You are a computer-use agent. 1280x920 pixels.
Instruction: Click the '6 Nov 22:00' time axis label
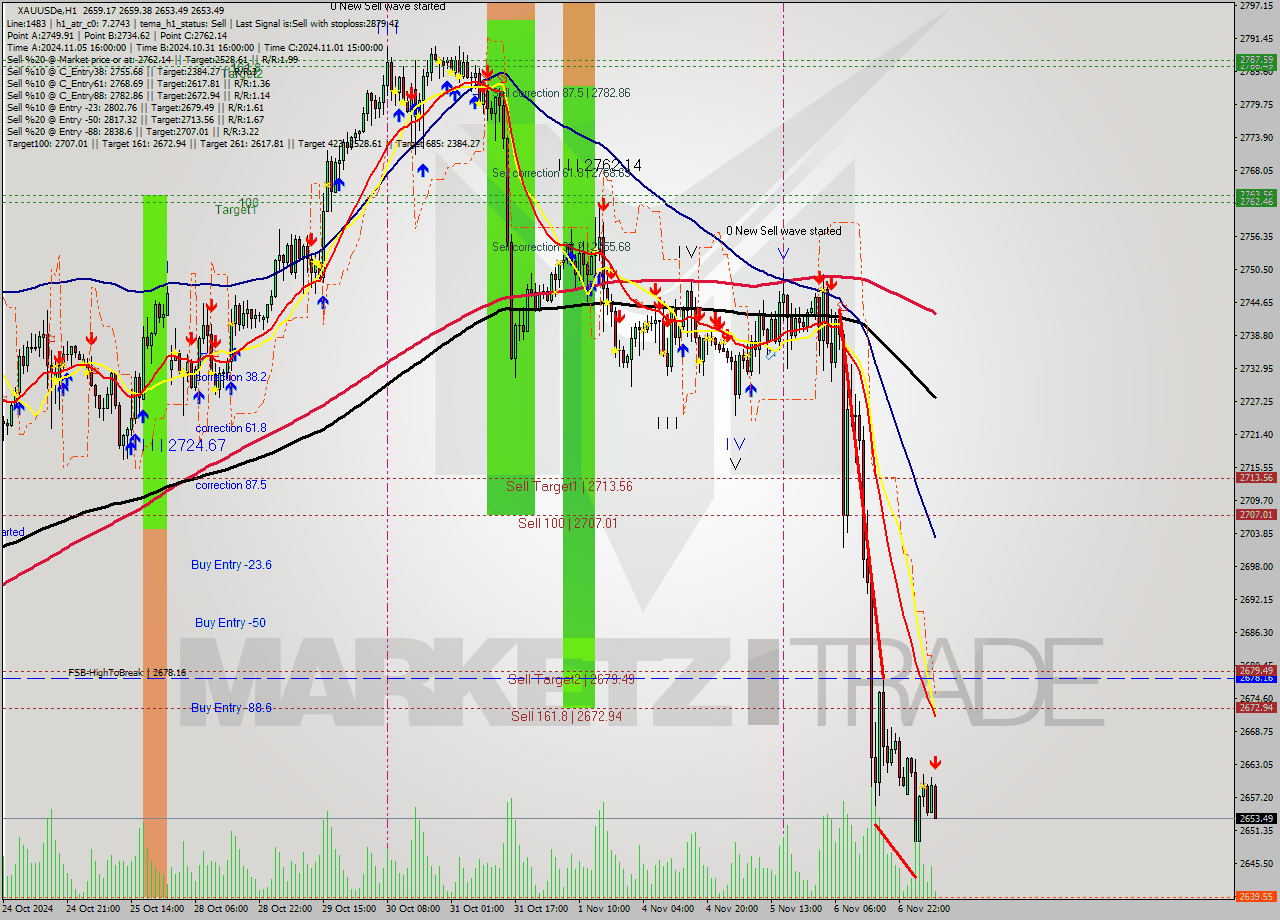tap(924, 909)
